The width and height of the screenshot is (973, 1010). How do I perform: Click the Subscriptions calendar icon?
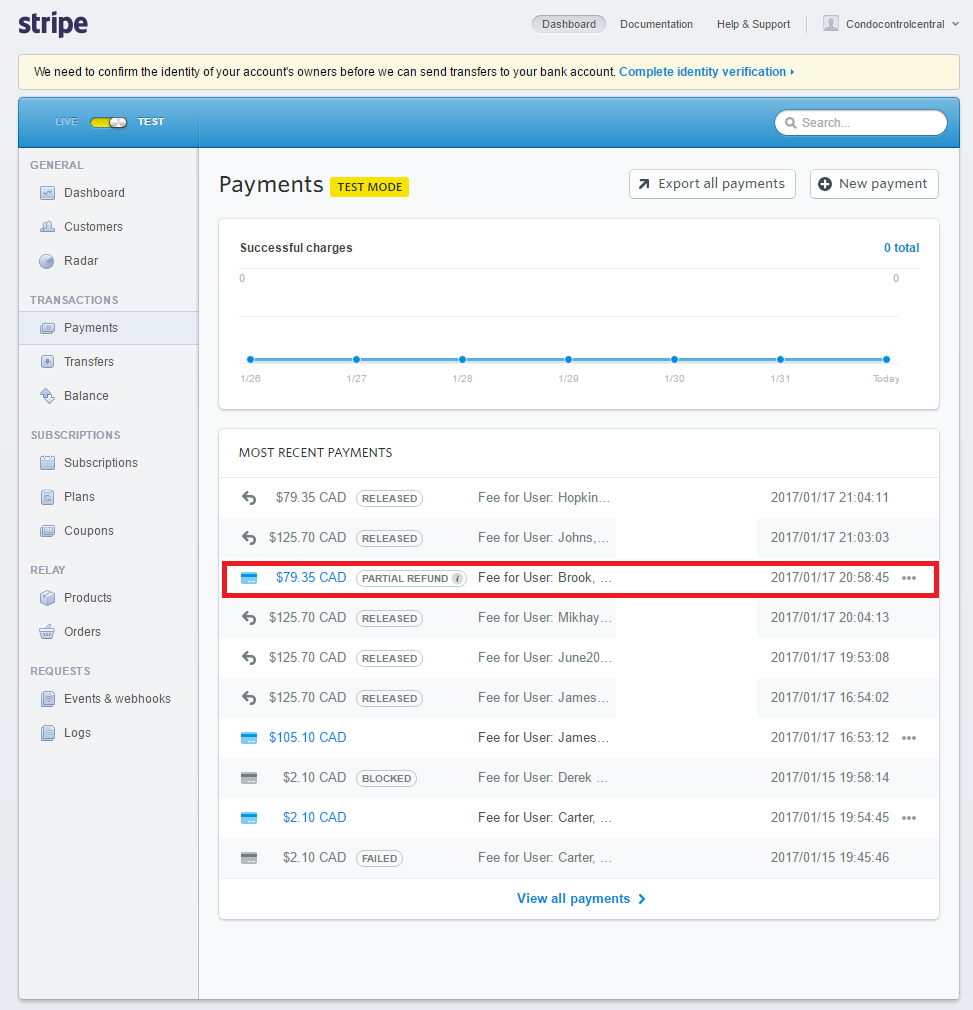(47, 463)
